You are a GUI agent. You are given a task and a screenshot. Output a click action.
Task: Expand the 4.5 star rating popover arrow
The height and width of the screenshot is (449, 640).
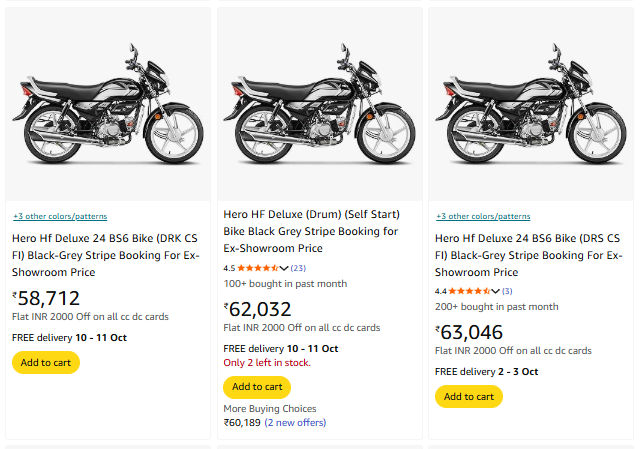(x=284, y=268)
